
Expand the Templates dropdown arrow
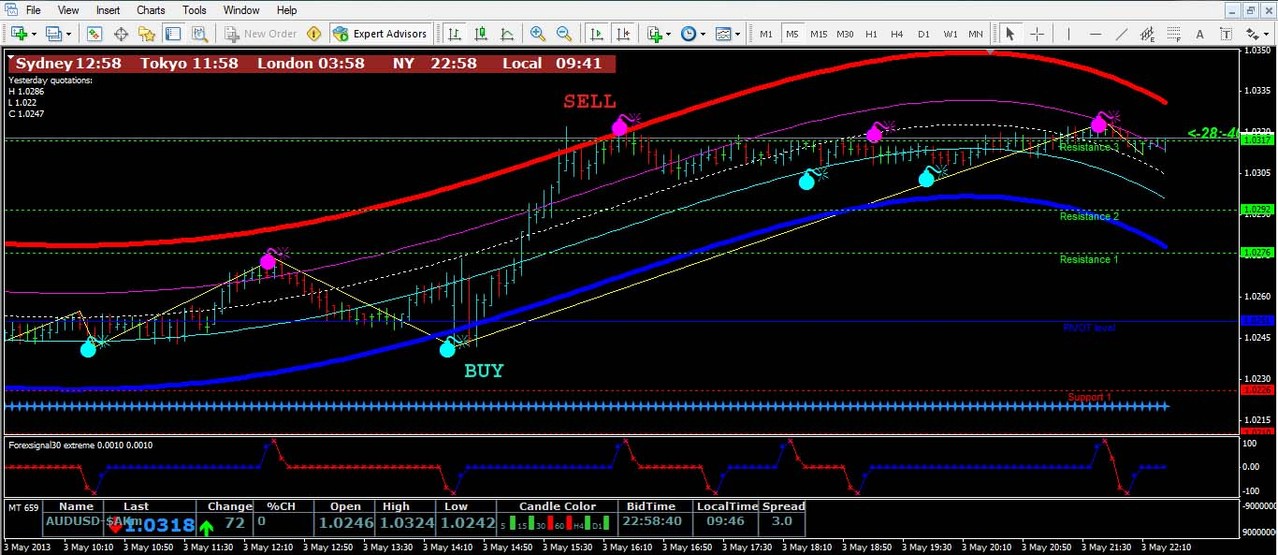point(738,33)
